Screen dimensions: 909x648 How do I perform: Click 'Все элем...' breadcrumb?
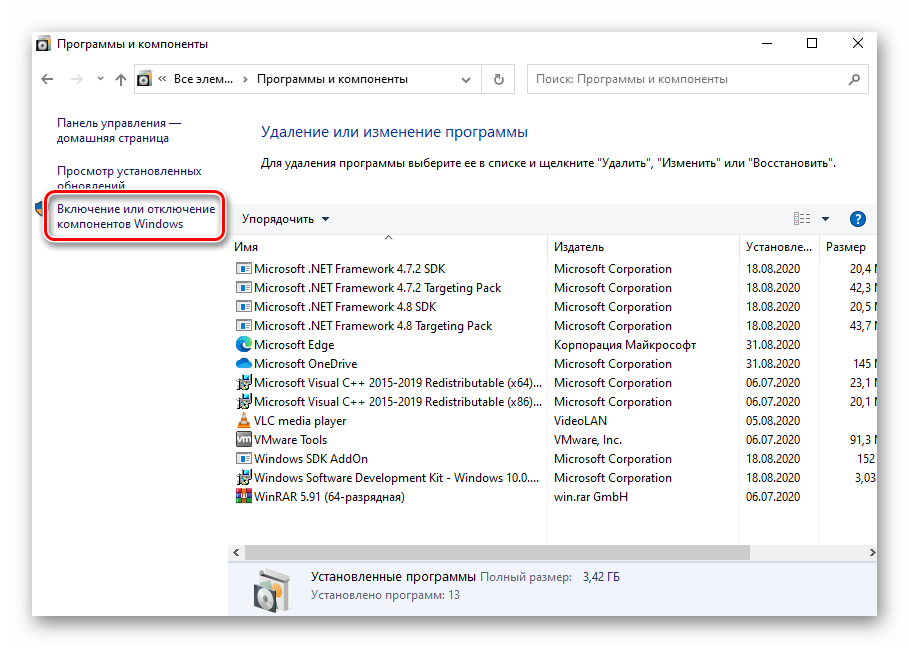coord(203,79)
